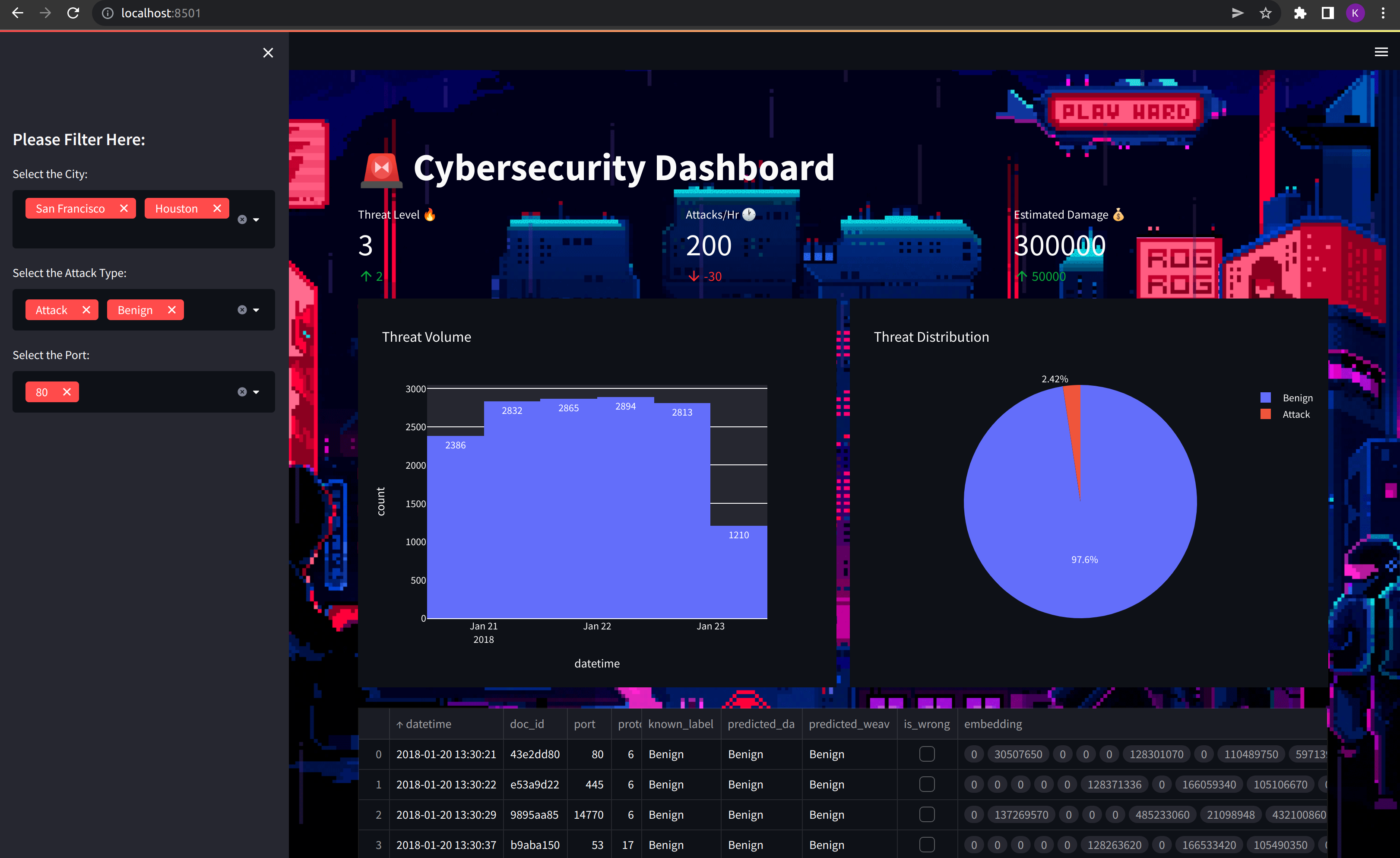This screenshot has height=858, width=1400.
Task: Check is_wrong box for row 1
Action: [927, 784]
